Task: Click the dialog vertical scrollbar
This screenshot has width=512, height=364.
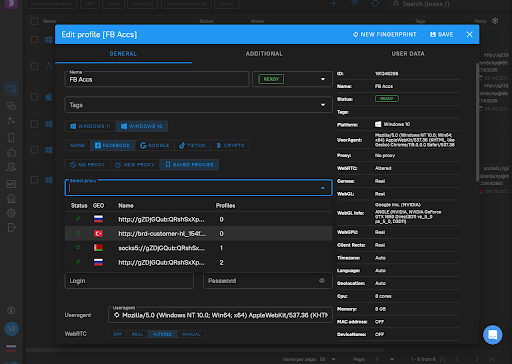Action: pos(477,122)
